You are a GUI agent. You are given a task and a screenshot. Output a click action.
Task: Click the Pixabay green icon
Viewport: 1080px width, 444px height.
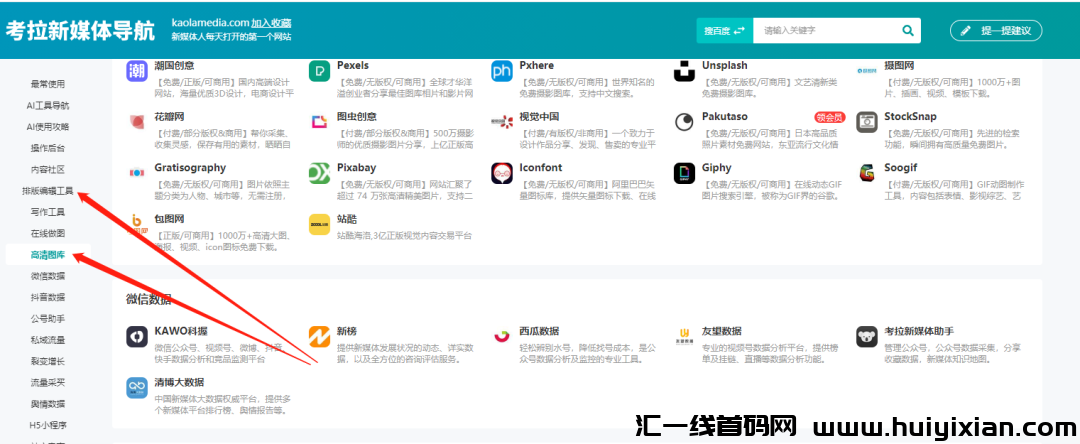[x=319, y=174]
